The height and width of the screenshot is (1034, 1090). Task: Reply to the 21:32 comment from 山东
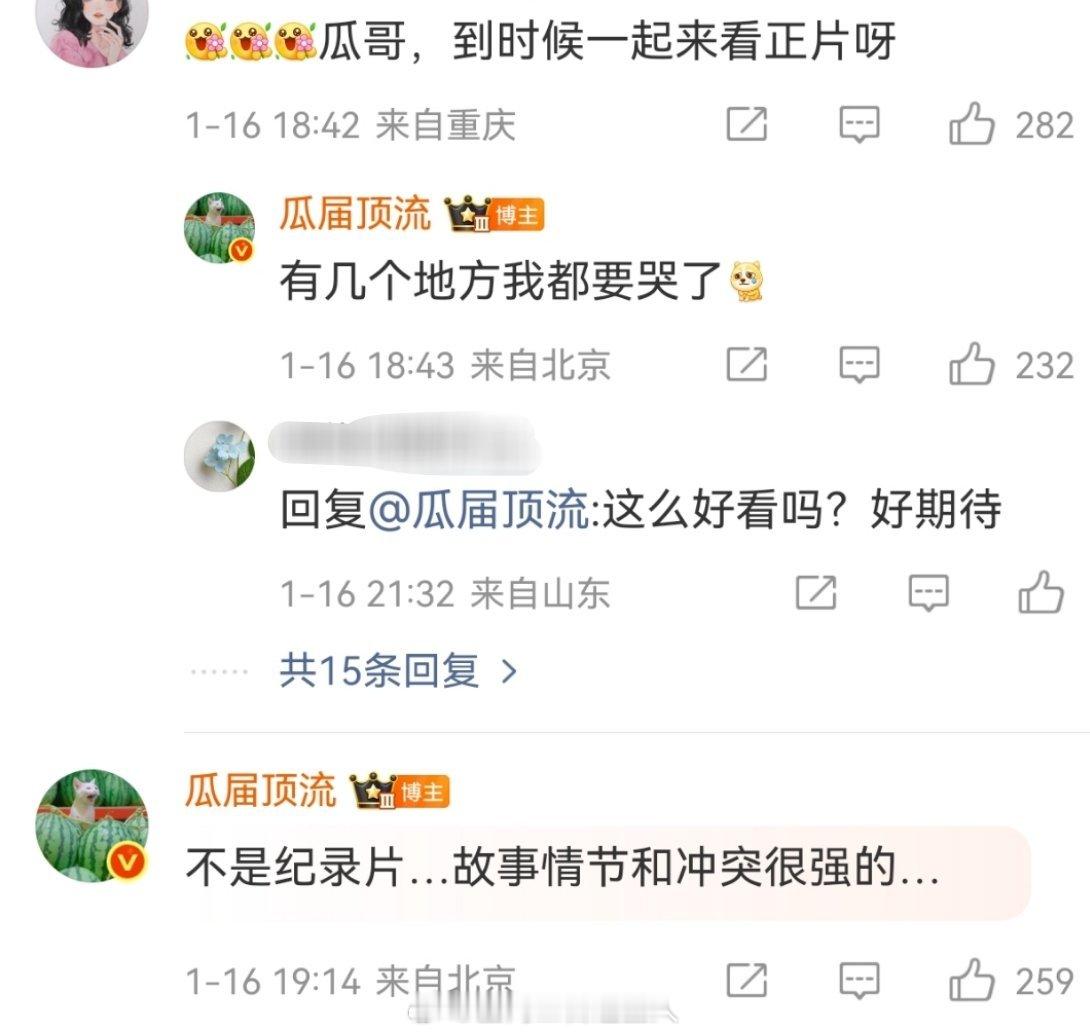(929, 592)
